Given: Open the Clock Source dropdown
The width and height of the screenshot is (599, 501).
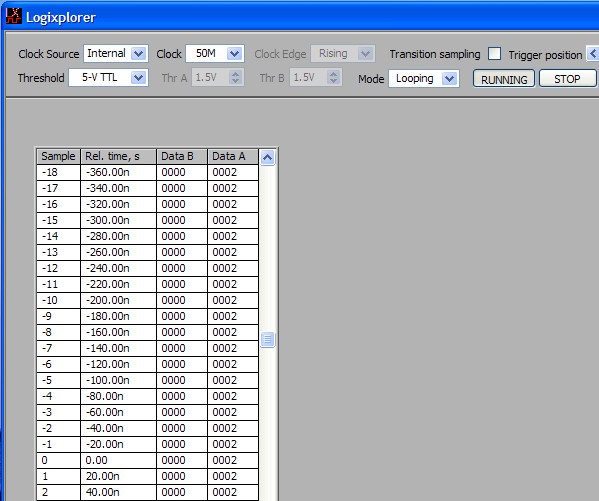Looking at the screenshot, I should click(138, 54).
